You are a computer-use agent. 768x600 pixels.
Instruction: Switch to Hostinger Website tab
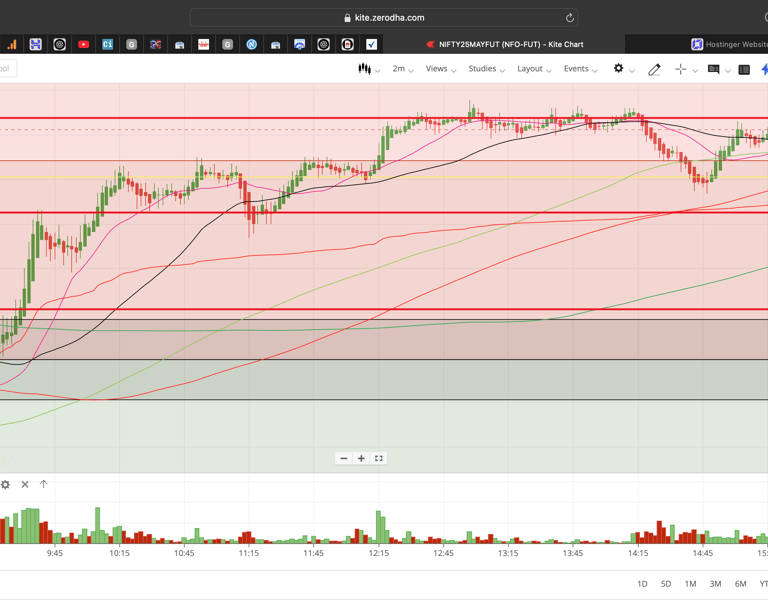(x=729, y=45)
